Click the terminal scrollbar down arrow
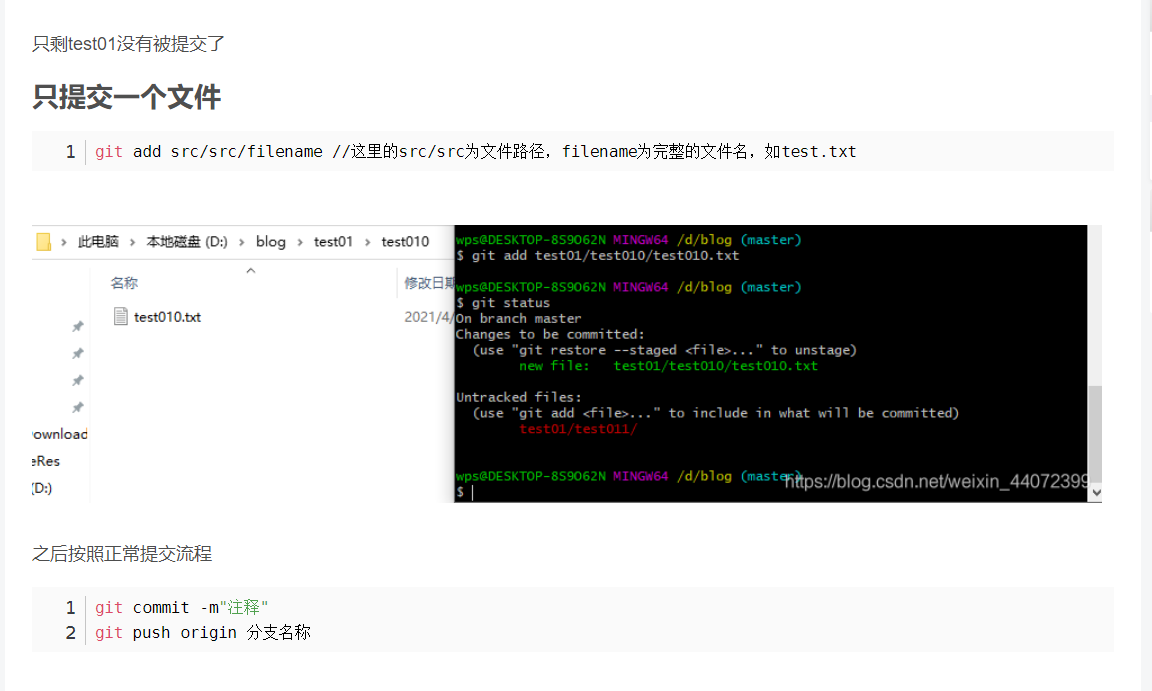The image size is (1152, 691). [x=1096, y=493]
